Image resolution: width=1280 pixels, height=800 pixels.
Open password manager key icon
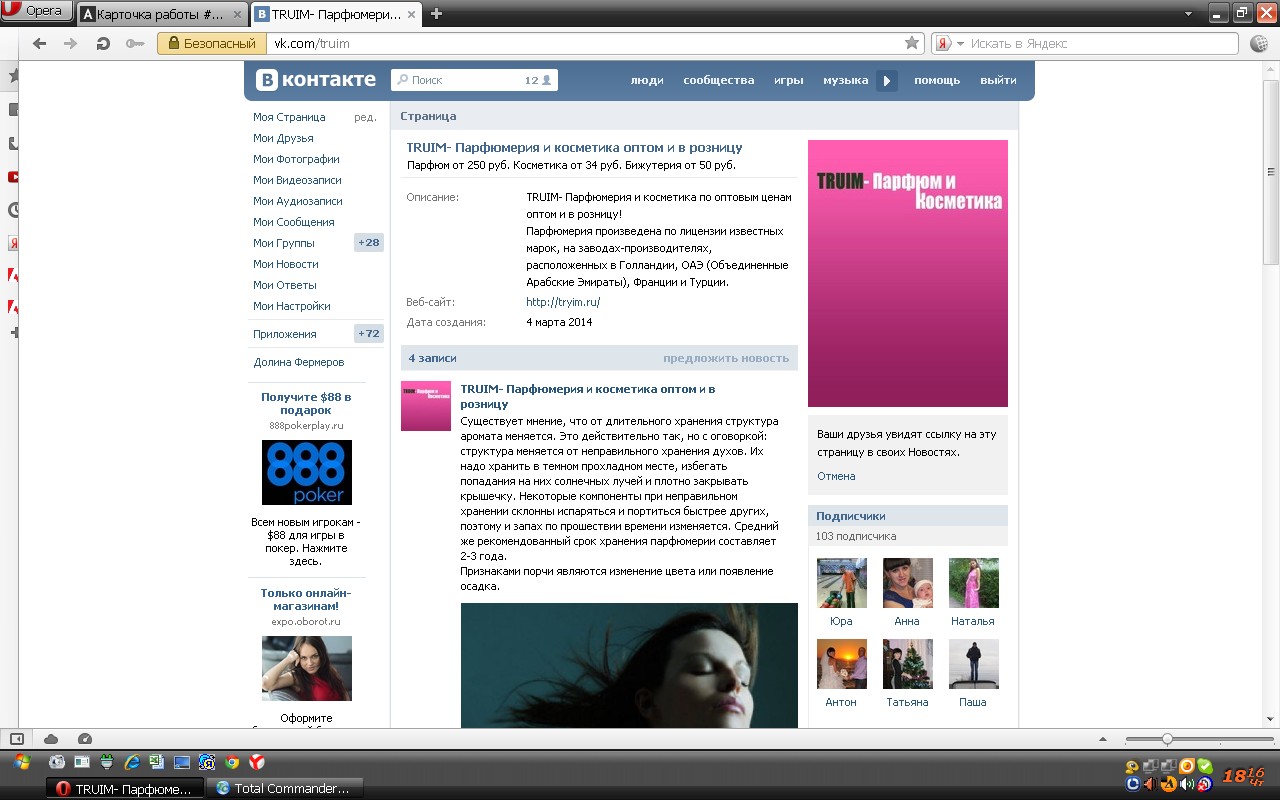[134, 43]
